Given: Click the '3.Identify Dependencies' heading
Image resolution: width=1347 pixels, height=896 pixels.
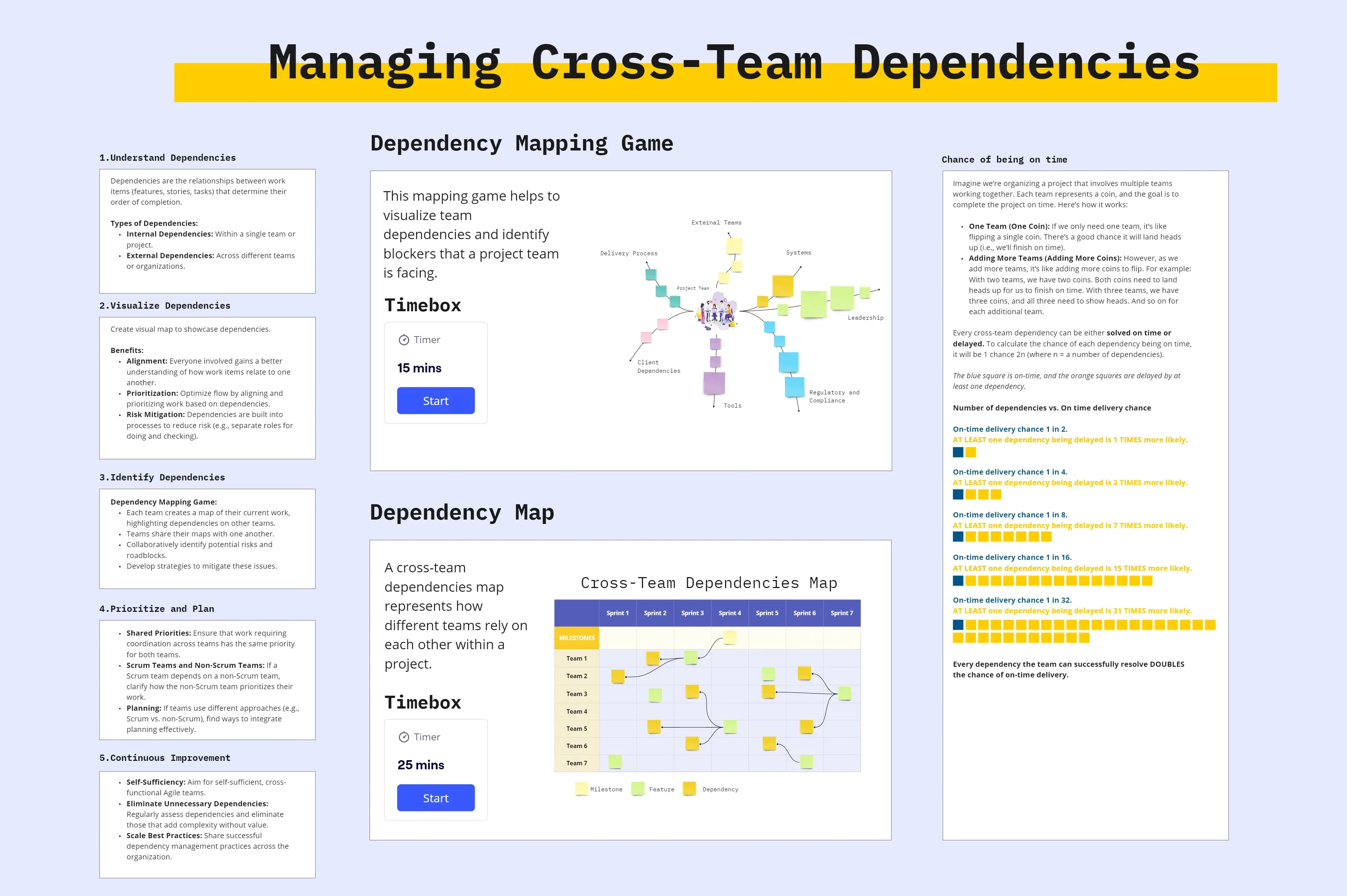Looking at the screenshot, I should (162, 477).
